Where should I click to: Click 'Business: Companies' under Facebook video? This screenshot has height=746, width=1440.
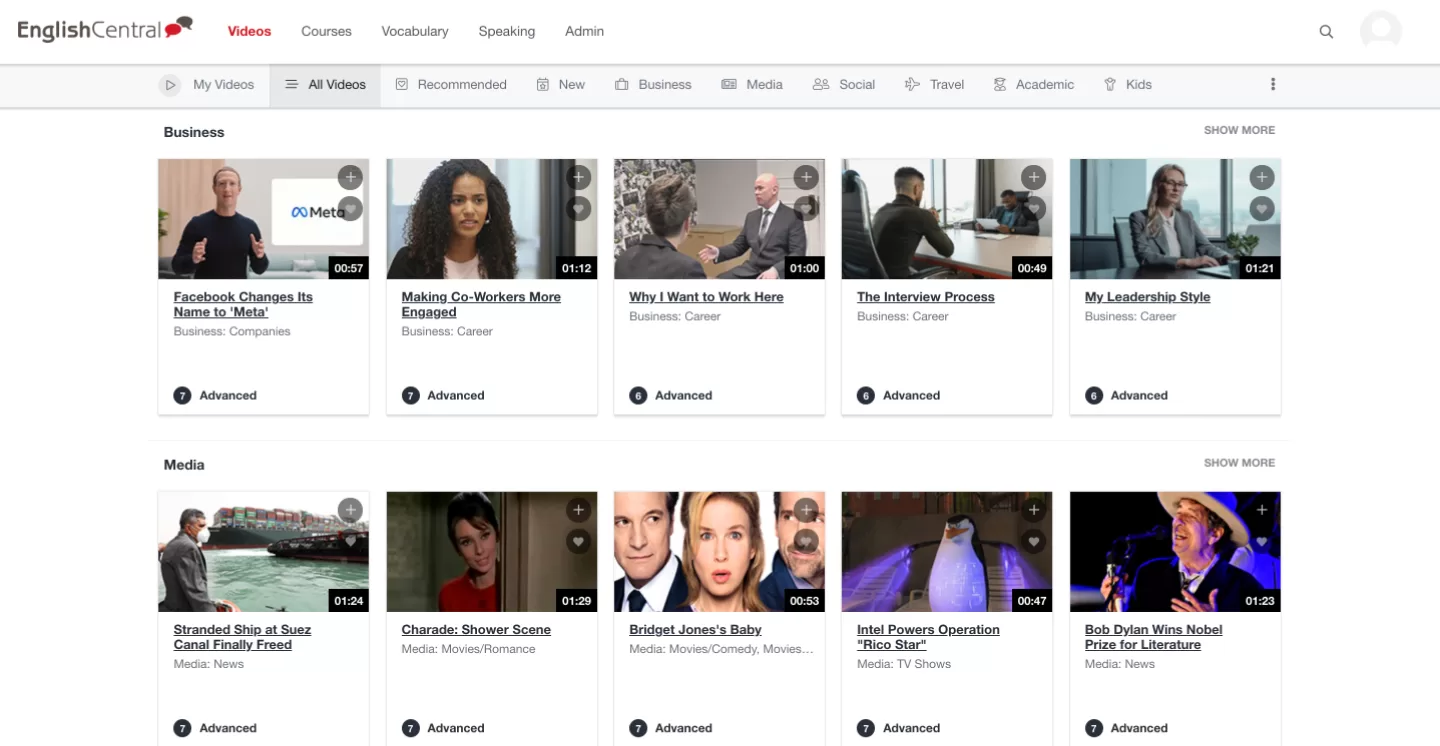(x=232, y=332)
